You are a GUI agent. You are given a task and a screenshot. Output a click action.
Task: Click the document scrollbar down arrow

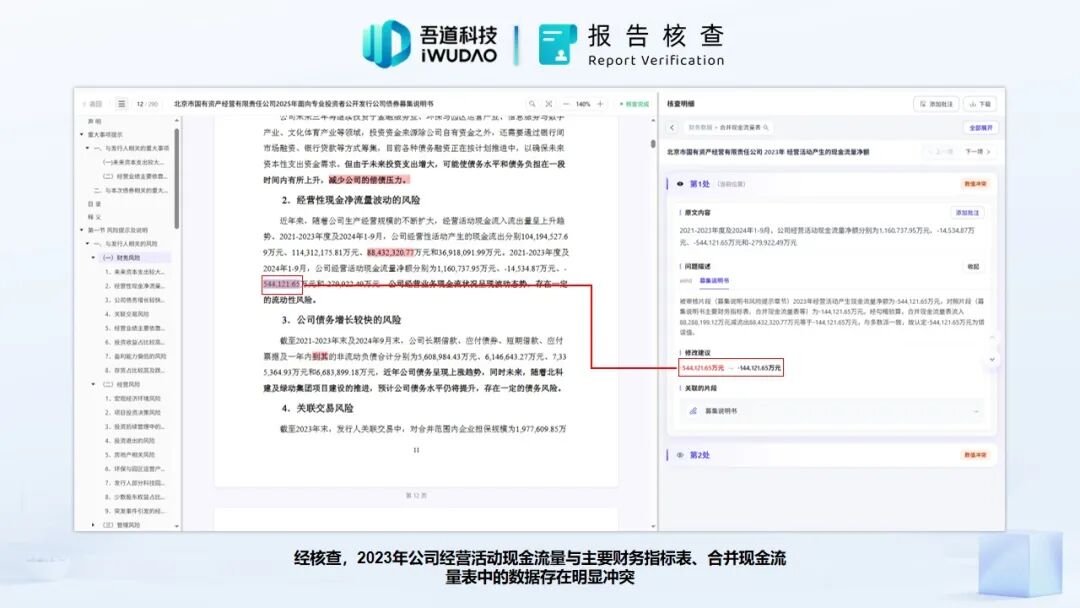[x=653, y=526]
